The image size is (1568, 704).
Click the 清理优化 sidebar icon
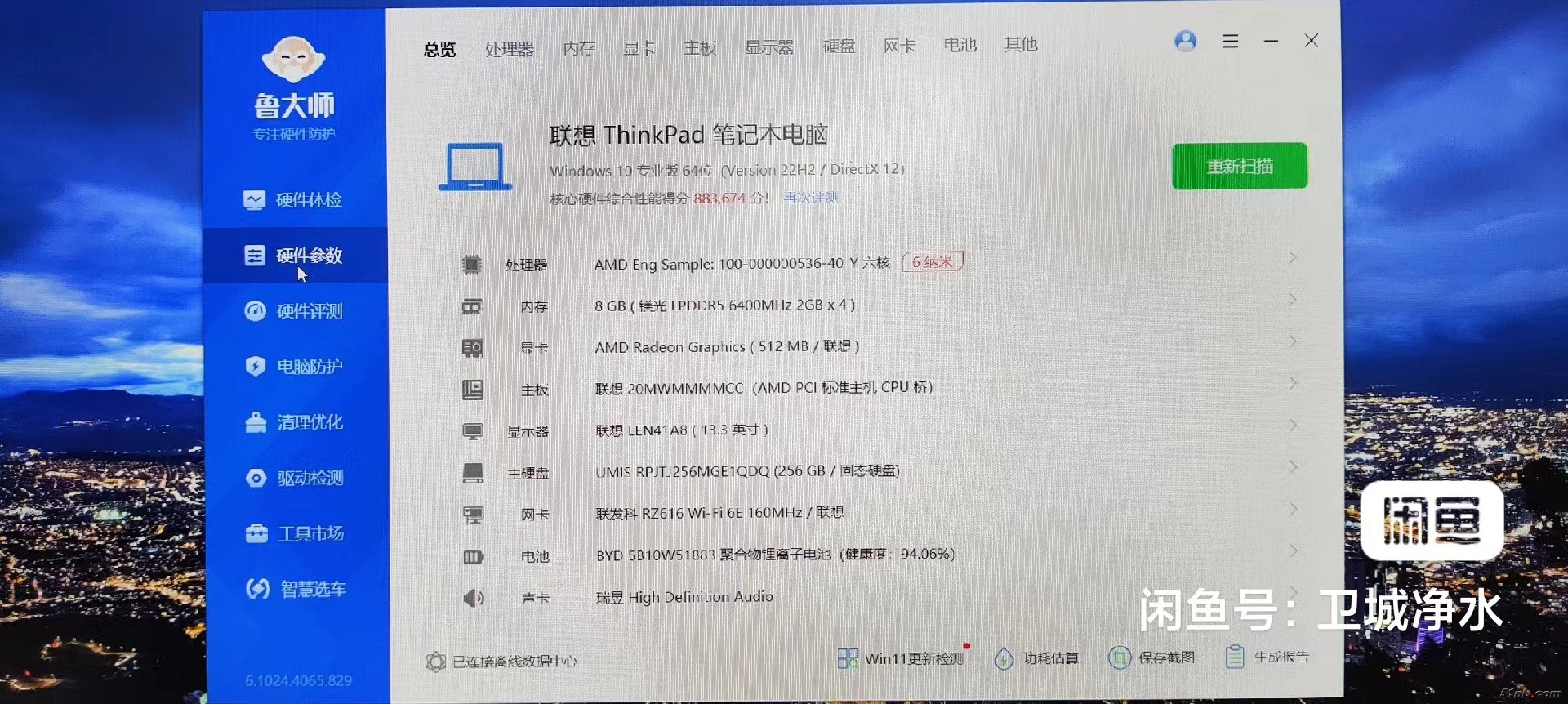point(256,422)
